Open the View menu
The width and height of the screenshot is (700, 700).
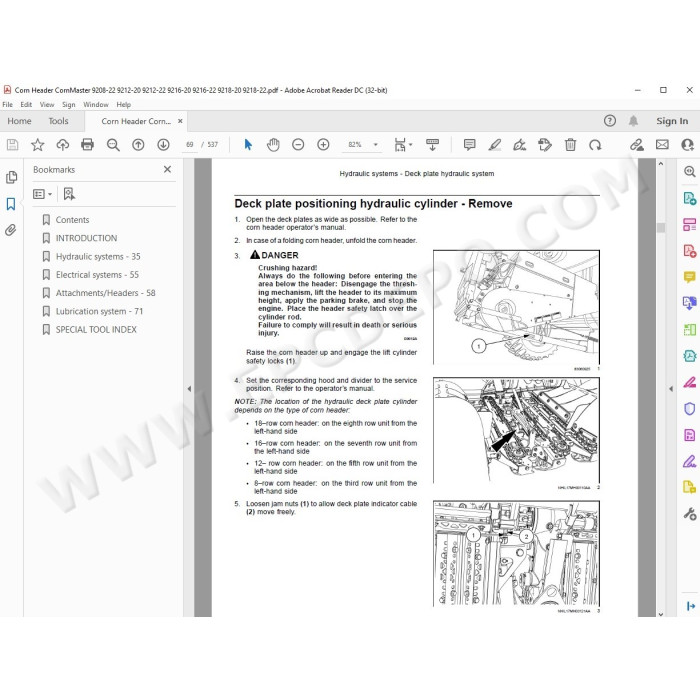pos(47,104)
